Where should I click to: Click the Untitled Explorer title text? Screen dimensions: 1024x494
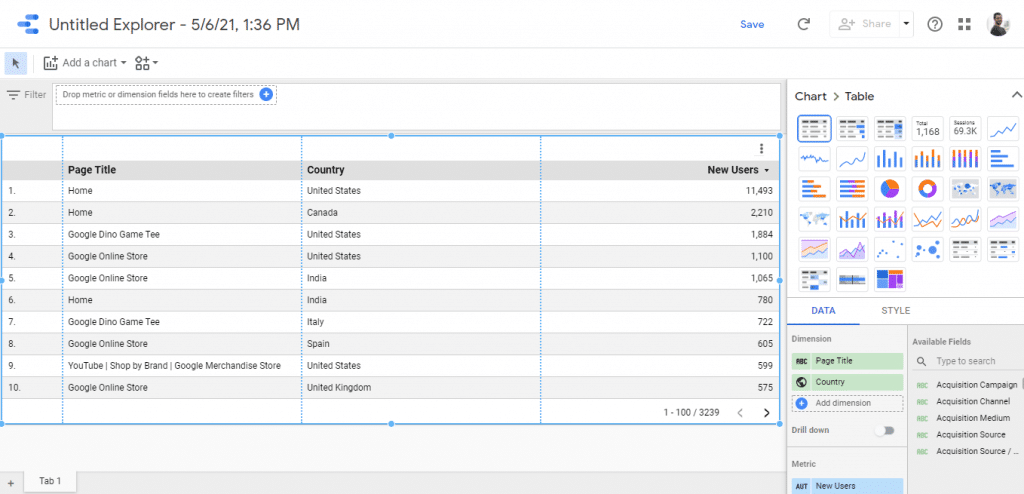click(x=174, y=25)
